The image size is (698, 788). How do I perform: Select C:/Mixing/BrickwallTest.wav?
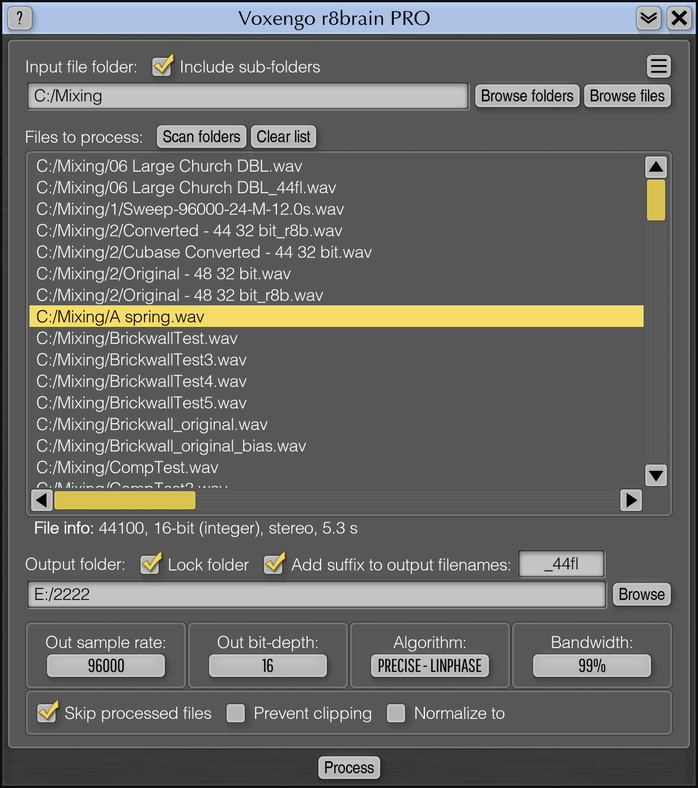tap(336, 338)
